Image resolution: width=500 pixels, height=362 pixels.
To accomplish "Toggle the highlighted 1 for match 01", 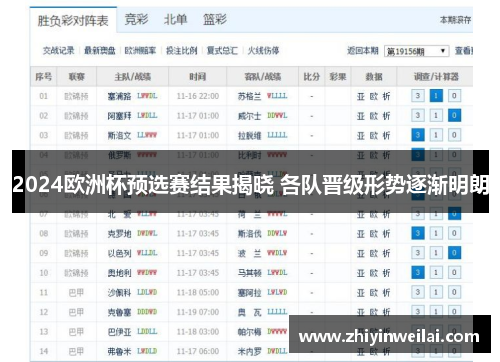I will (436, 96).
